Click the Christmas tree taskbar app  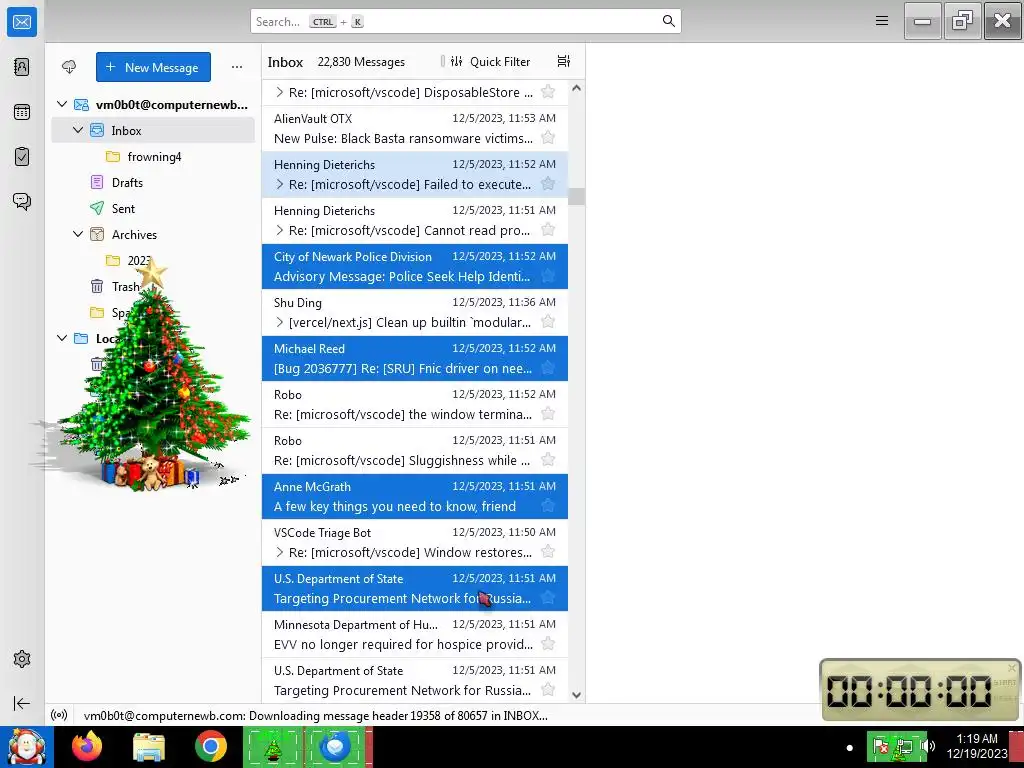[x=274, y=746]
